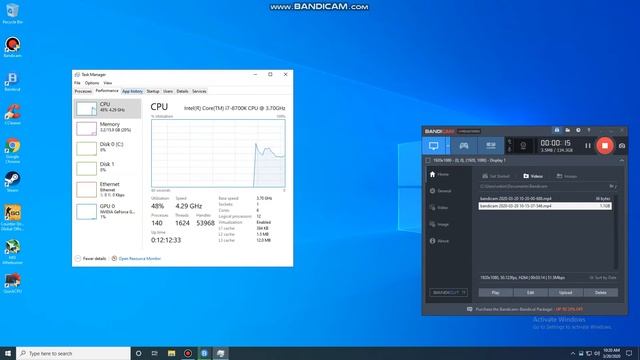Screen dimensions: 640x360
Task: Click Edit button in Bandicam
Action: [530, 292]
